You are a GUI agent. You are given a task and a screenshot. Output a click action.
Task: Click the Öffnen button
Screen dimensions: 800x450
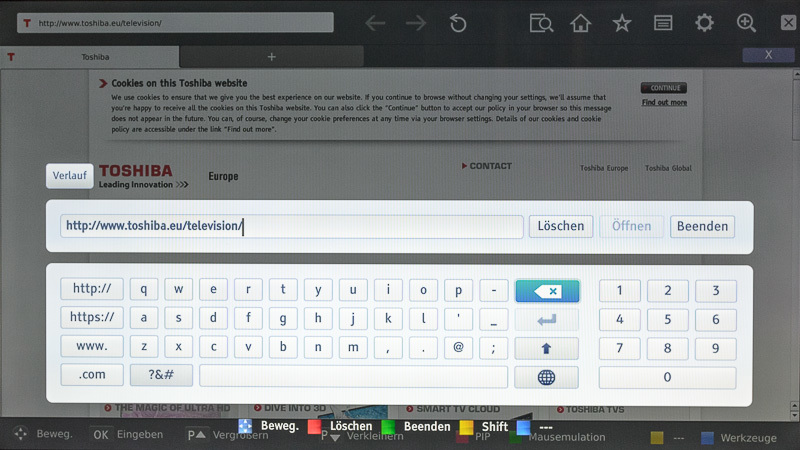coord(632,226)
